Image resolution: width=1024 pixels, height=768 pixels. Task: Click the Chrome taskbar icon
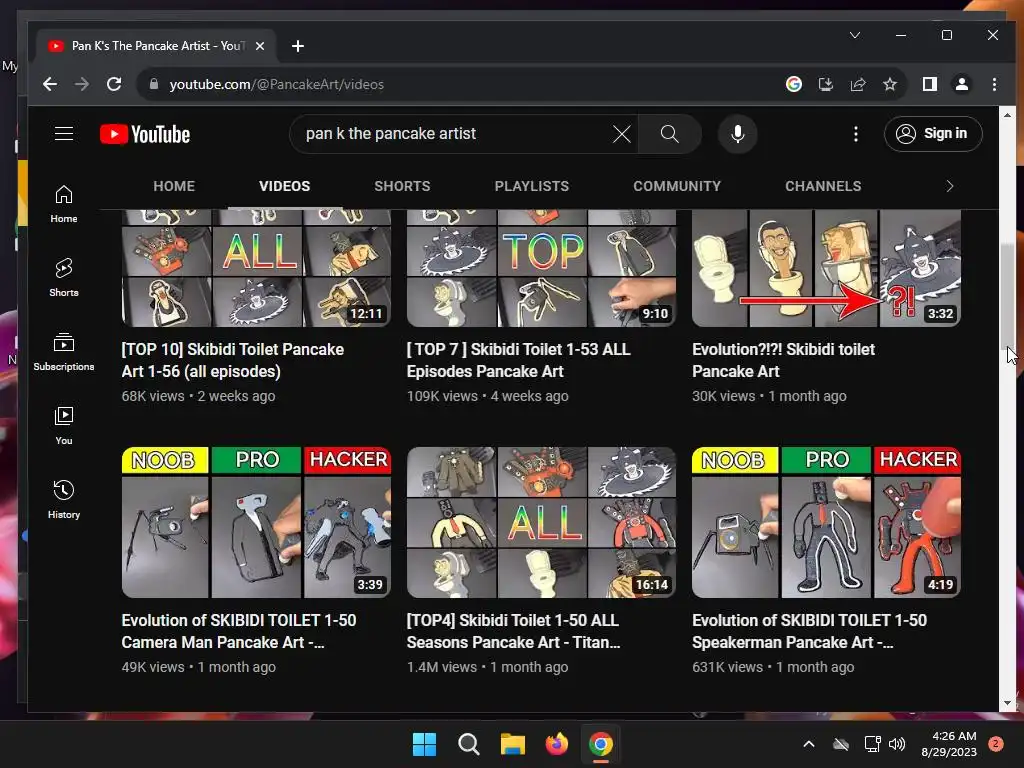tap(601, 744)
